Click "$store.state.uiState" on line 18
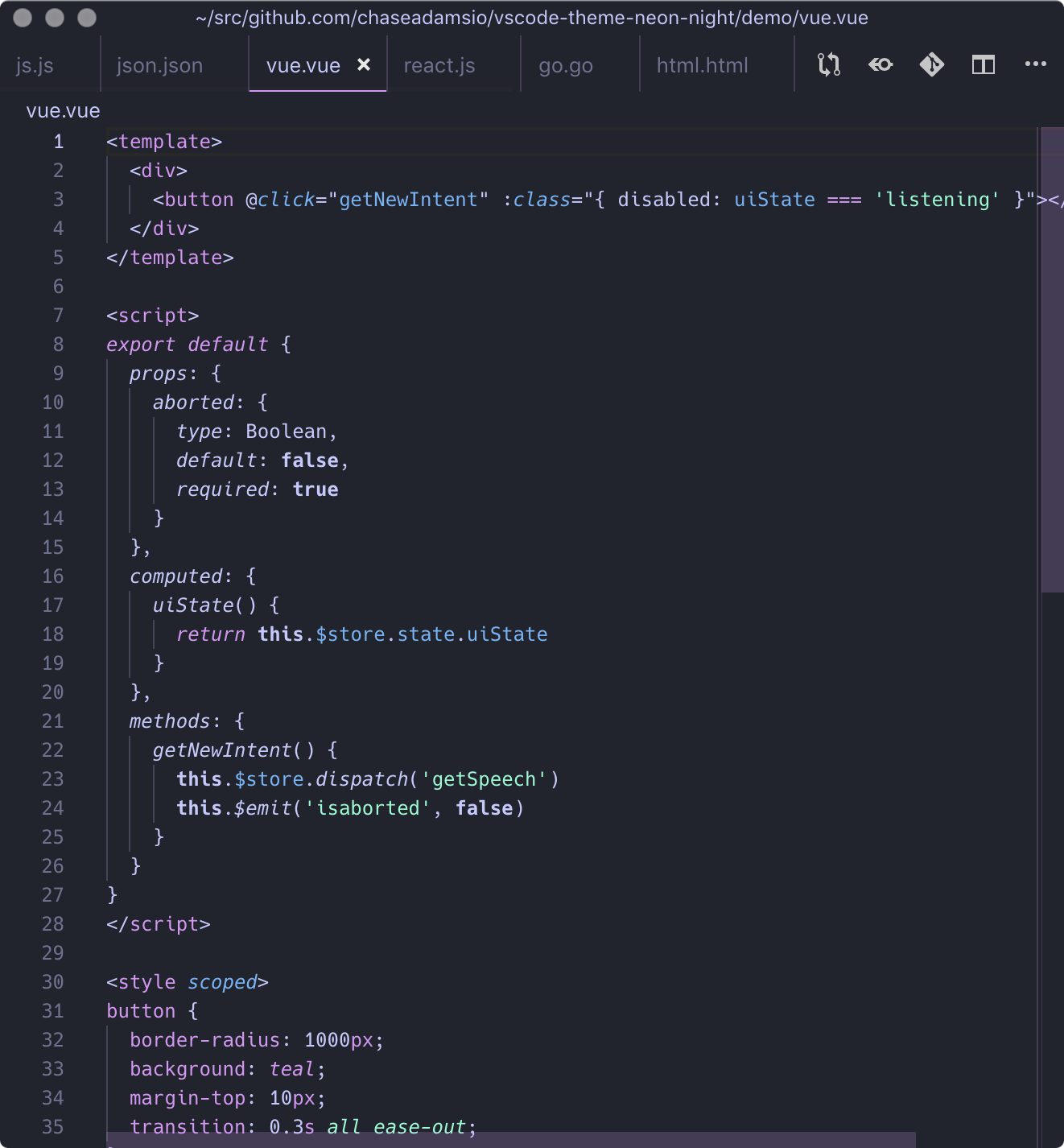Viewport: 1064px width, 1148px height. [431, 634]
